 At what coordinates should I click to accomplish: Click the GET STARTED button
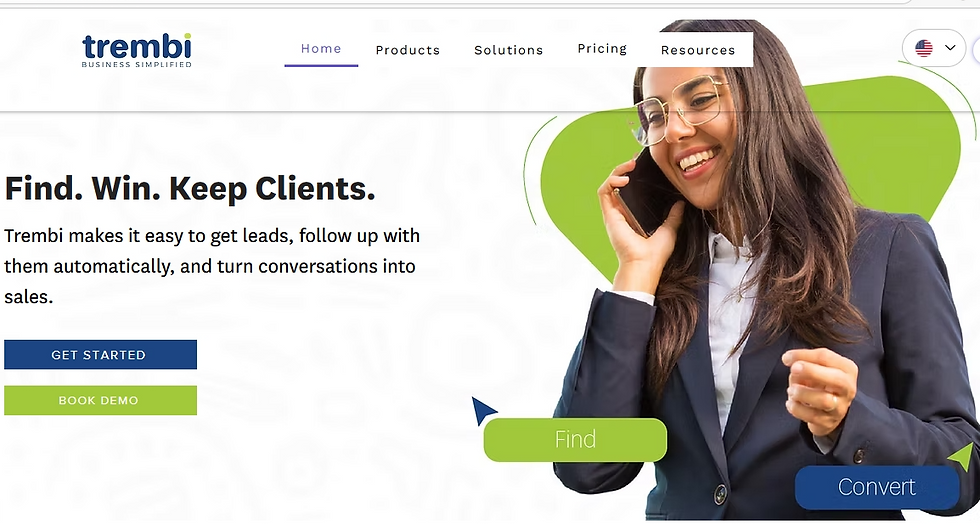(101, 355)
